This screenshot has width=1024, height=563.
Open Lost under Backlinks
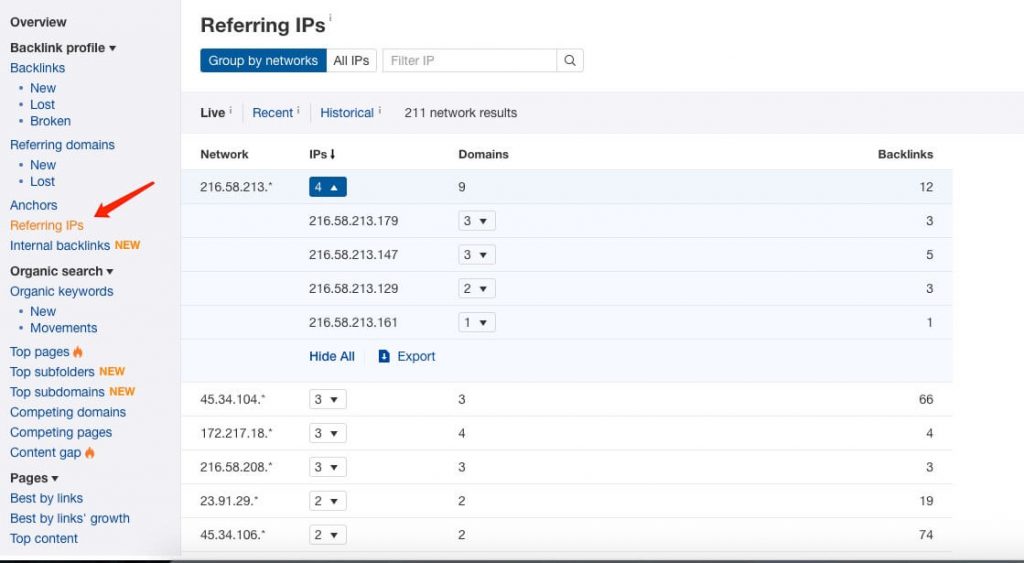pyautogui.click(x=42, y=105)
